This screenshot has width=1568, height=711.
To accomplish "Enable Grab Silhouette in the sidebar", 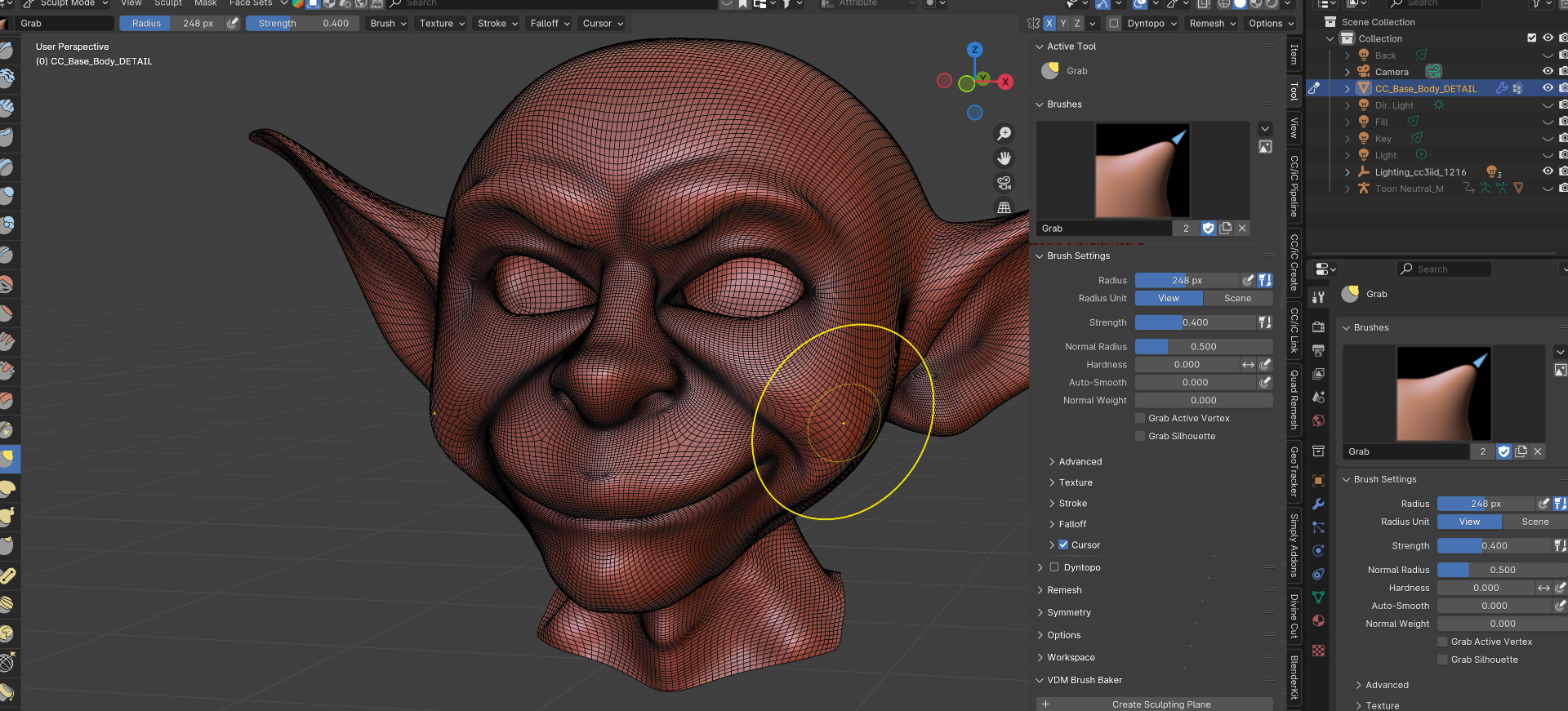I will coord(1140,436).
